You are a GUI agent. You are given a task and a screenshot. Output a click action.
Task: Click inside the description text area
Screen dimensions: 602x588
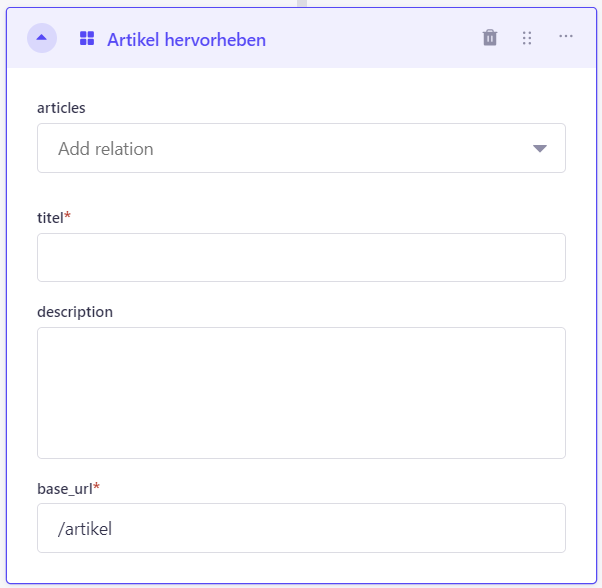301,393
